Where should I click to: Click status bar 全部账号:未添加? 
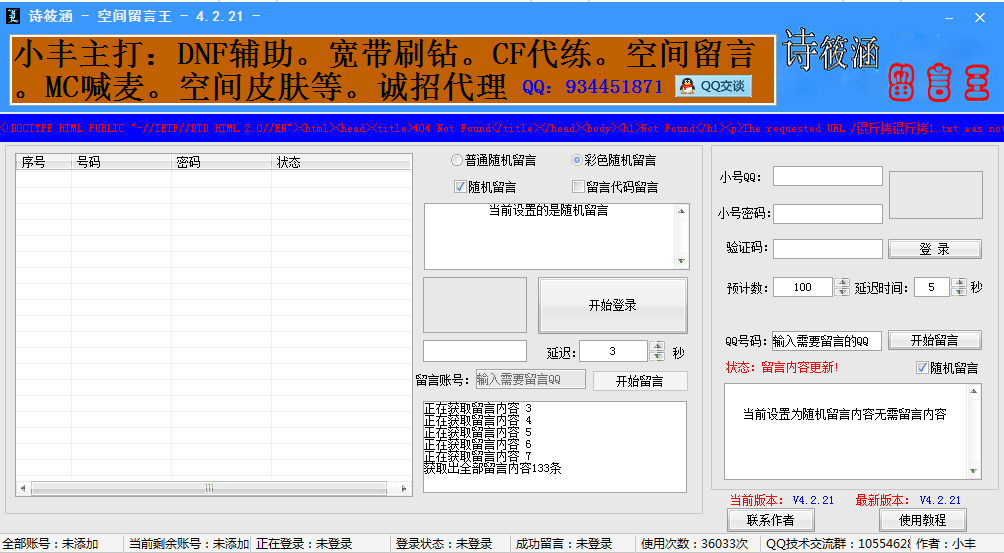click(x=51, y=544)
